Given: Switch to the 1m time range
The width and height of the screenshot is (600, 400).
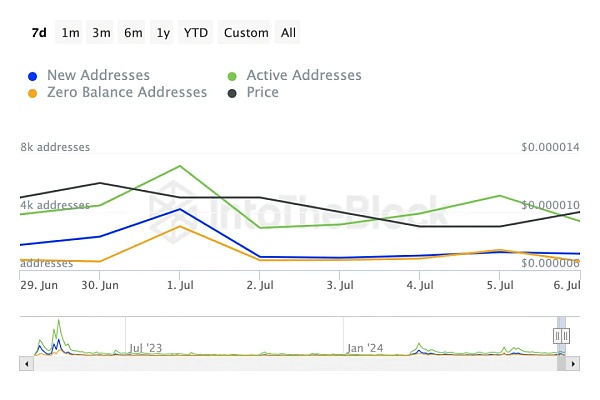Looking at the screenshot, I should (x=70, y=33).
